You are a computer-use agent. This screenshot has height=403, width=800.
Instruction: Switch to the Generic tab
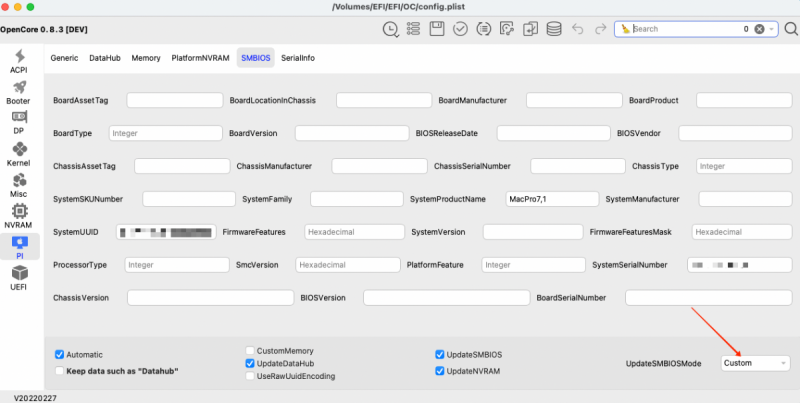64,58
